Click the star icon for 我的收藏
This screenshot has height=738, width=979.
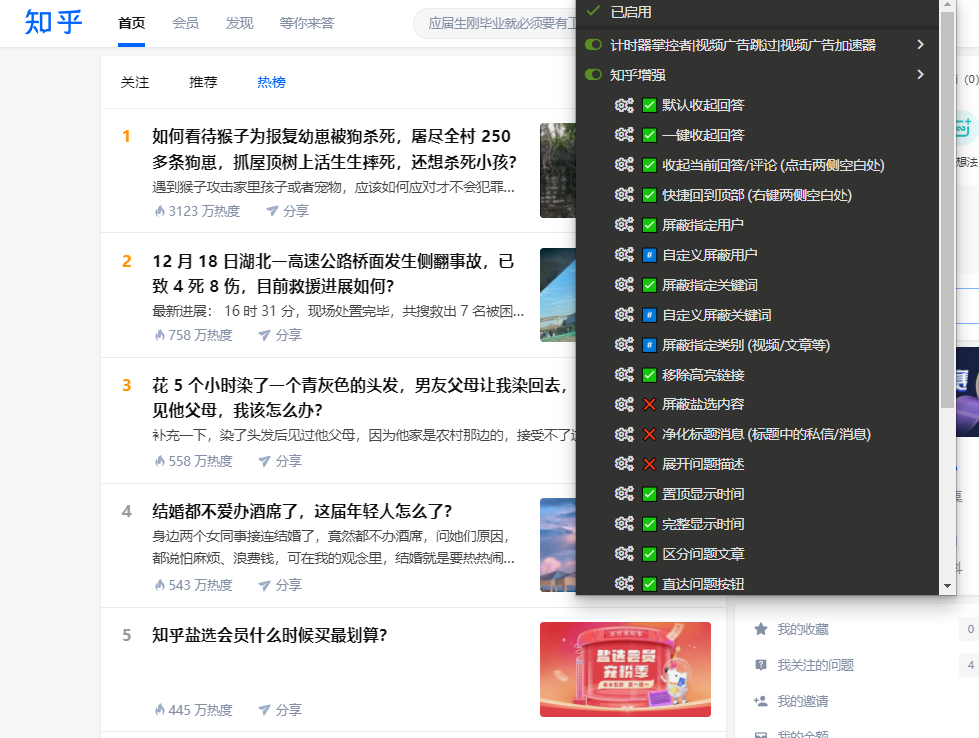point(760,629)
